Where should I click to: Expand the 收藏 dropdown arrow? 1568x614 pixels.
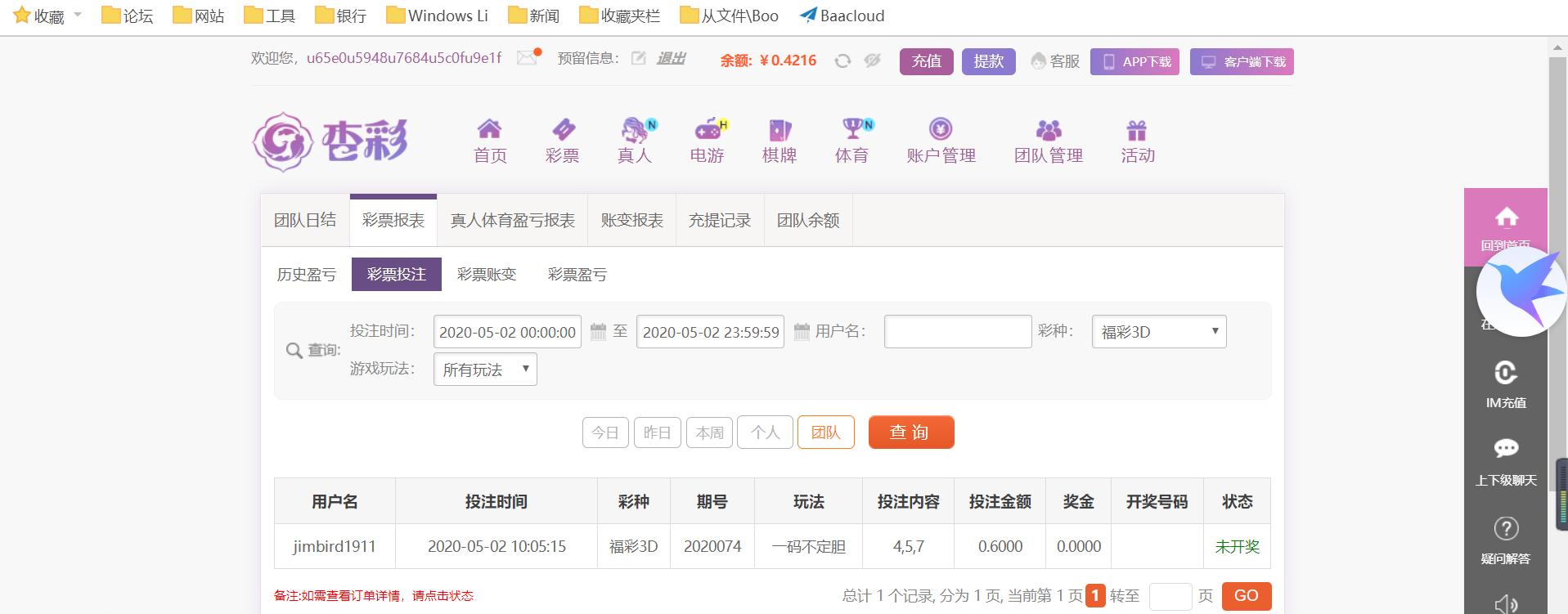tap(78, 15)
